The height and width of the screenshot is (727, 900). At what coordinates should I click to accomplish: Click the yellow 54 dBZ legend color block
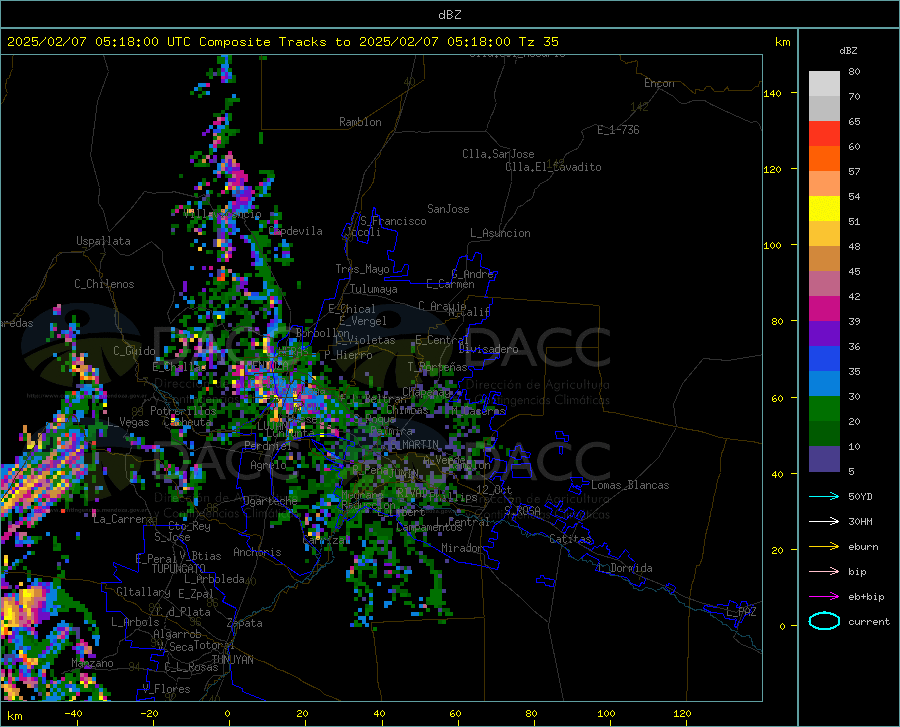824,209
